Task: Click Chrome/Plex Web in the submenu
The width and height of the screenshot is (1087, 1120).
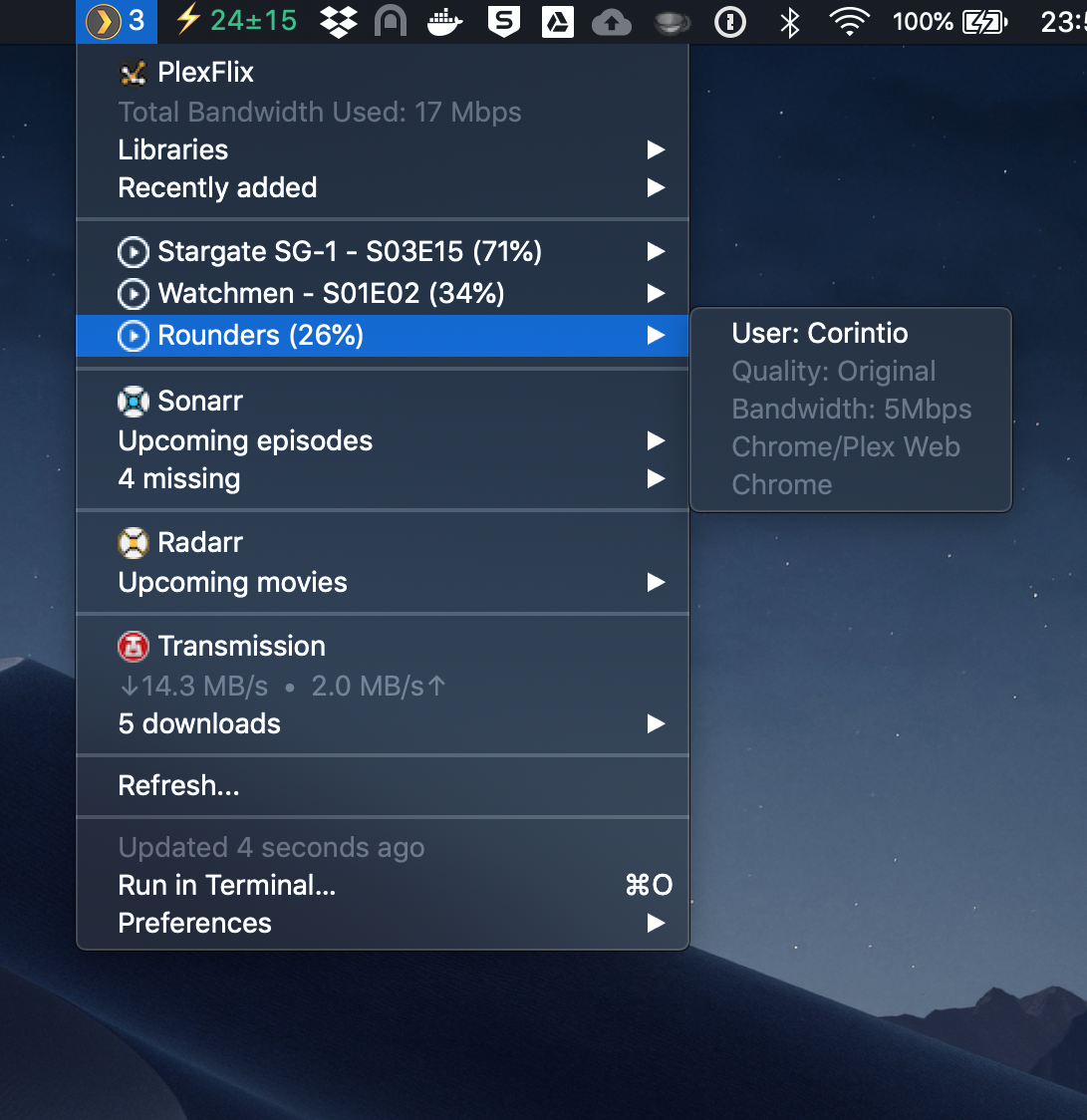Action: [846, 447]
